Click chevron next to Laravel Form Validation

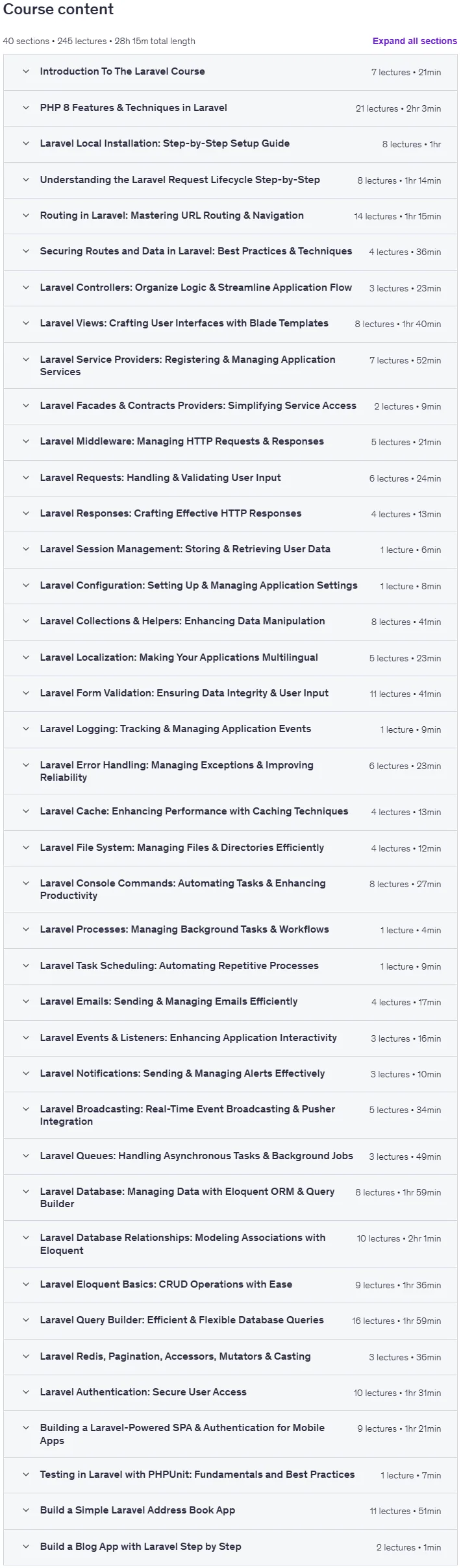26,693
